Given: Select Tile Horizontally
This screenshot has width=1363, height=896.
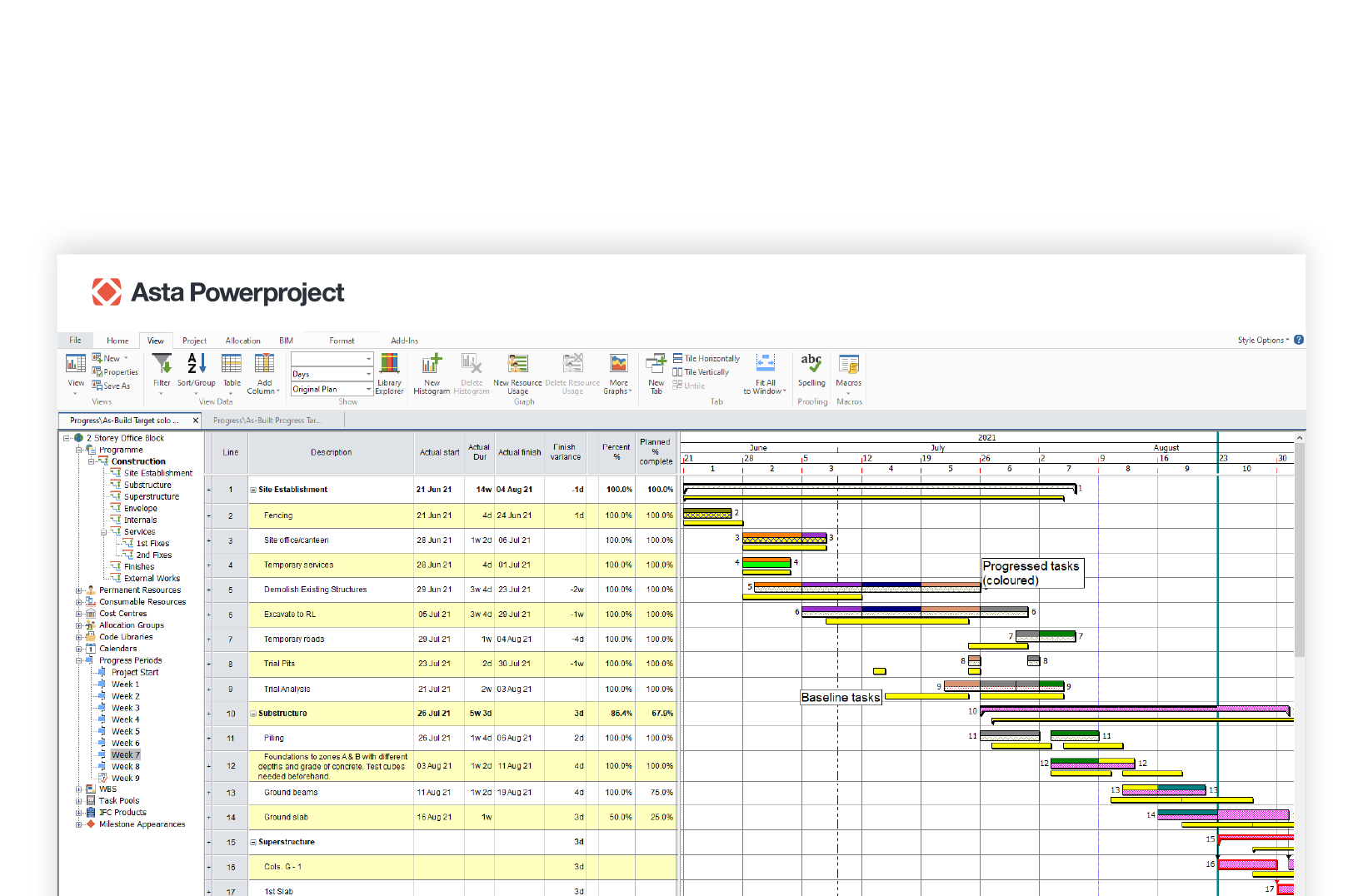Looking at the screenshot, I should click(706, 359).
